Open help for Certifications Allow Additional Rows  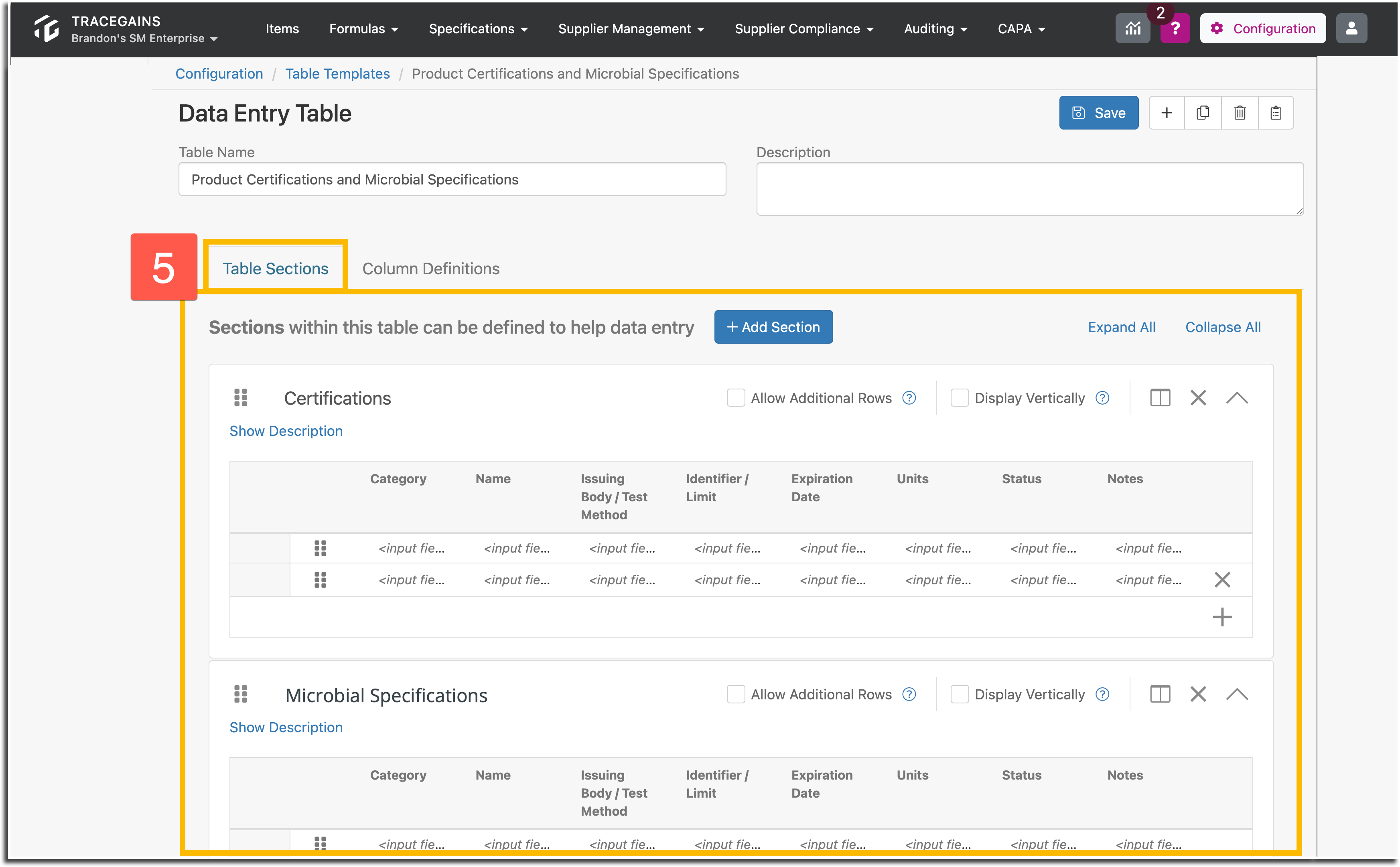909,398
